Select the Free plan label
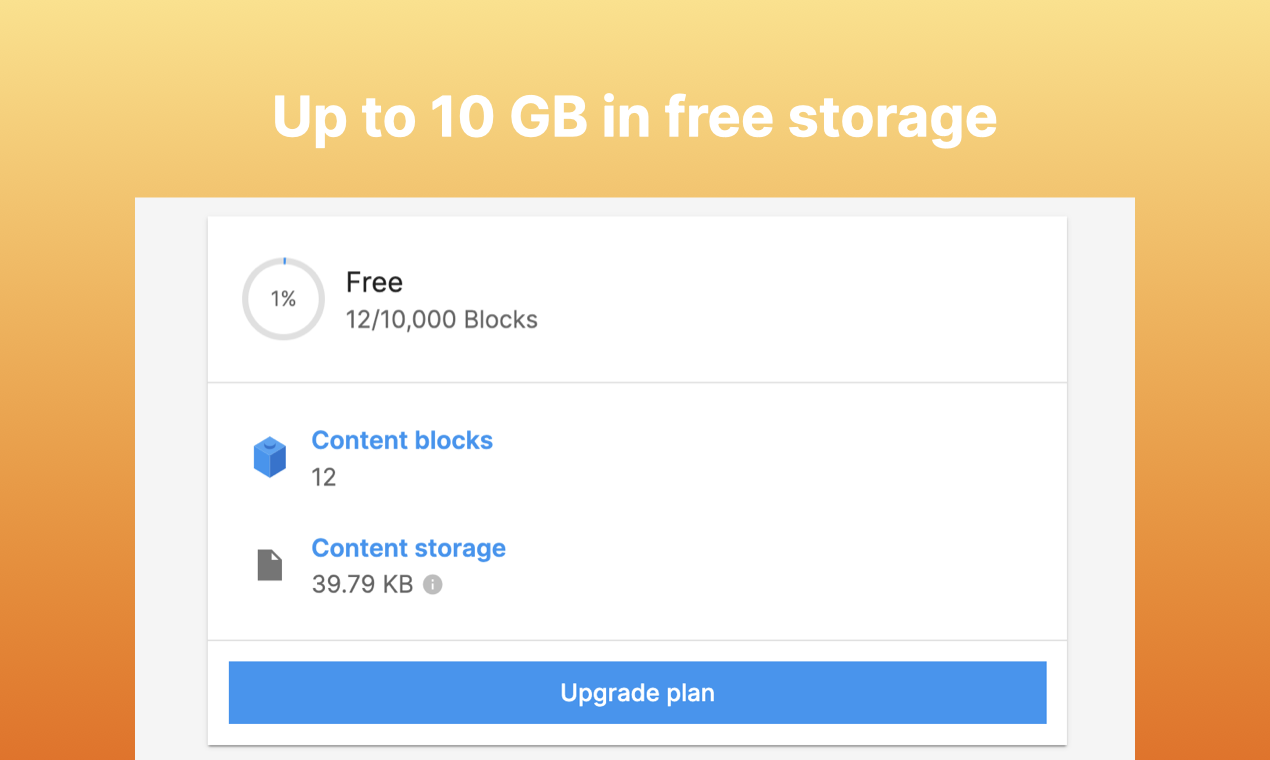Viewport: 1270px width, 760px height. tap(374, 282)
